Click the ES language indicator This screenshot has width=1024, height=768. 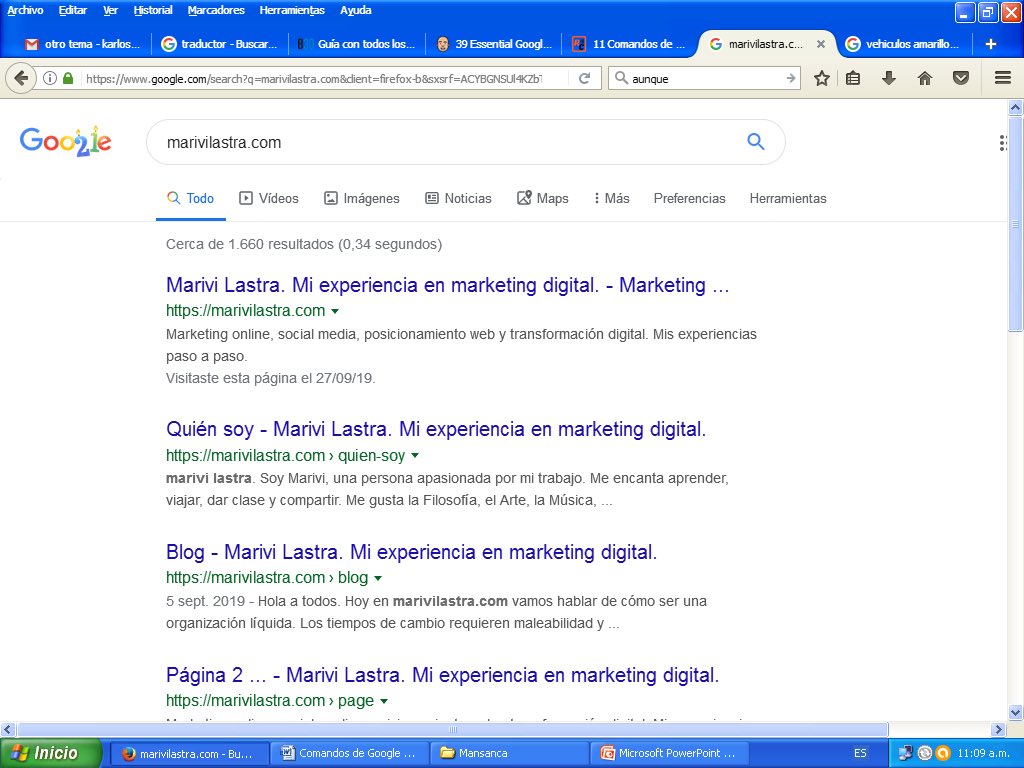coord(860,753)
